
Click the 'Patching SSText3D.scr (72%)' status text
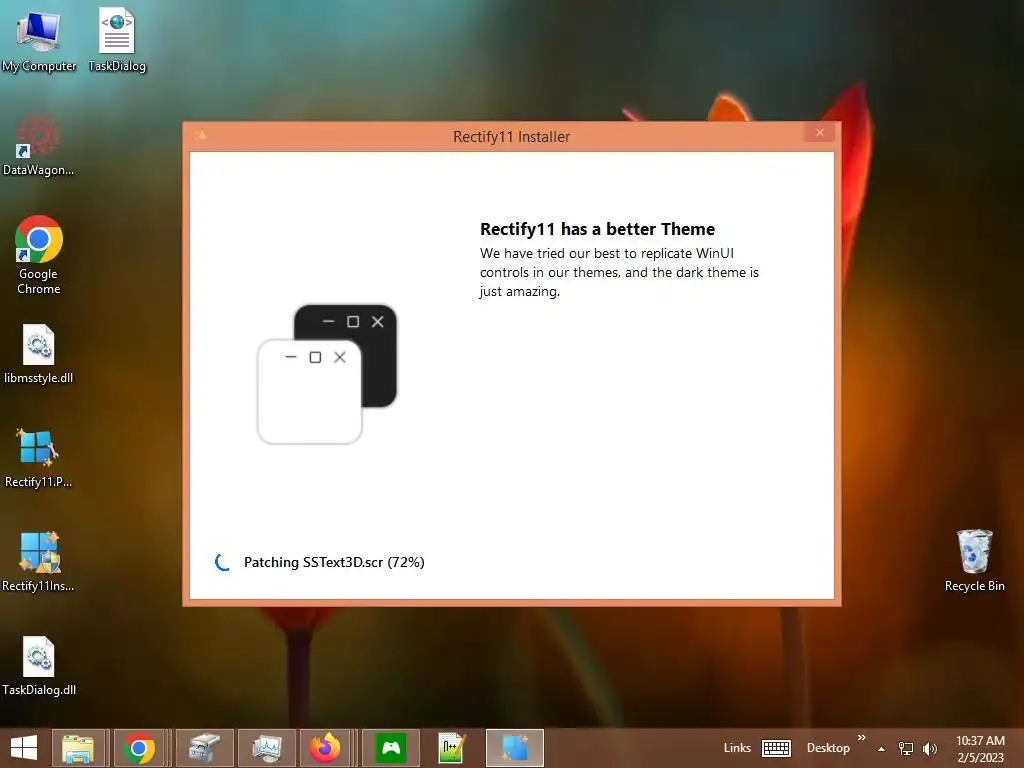(x=334, y=562)
